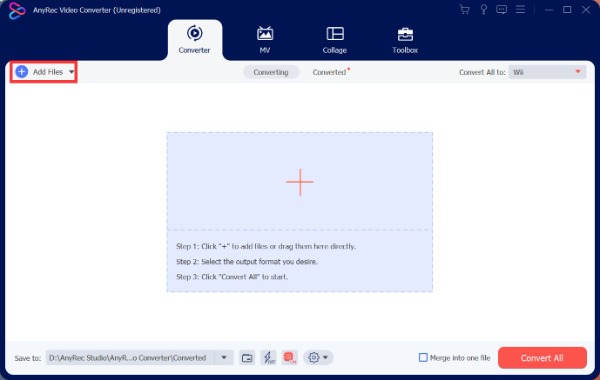The width and height of the screenshot is (600, 380).
Task: Click the key register icon
Action: [x=484, y=10]
